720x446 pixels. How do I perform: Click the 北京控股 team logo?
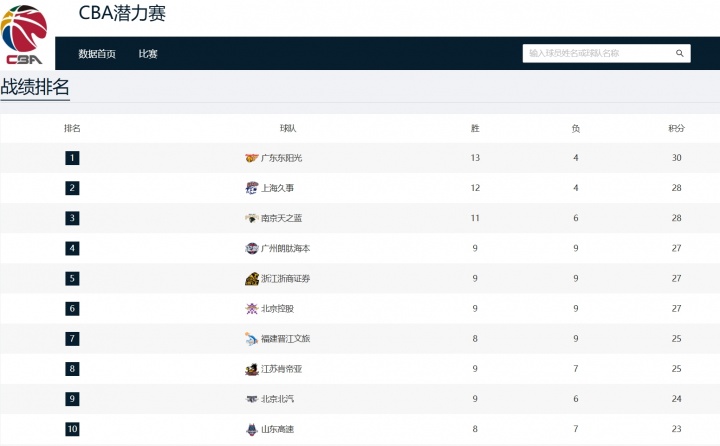252,309
